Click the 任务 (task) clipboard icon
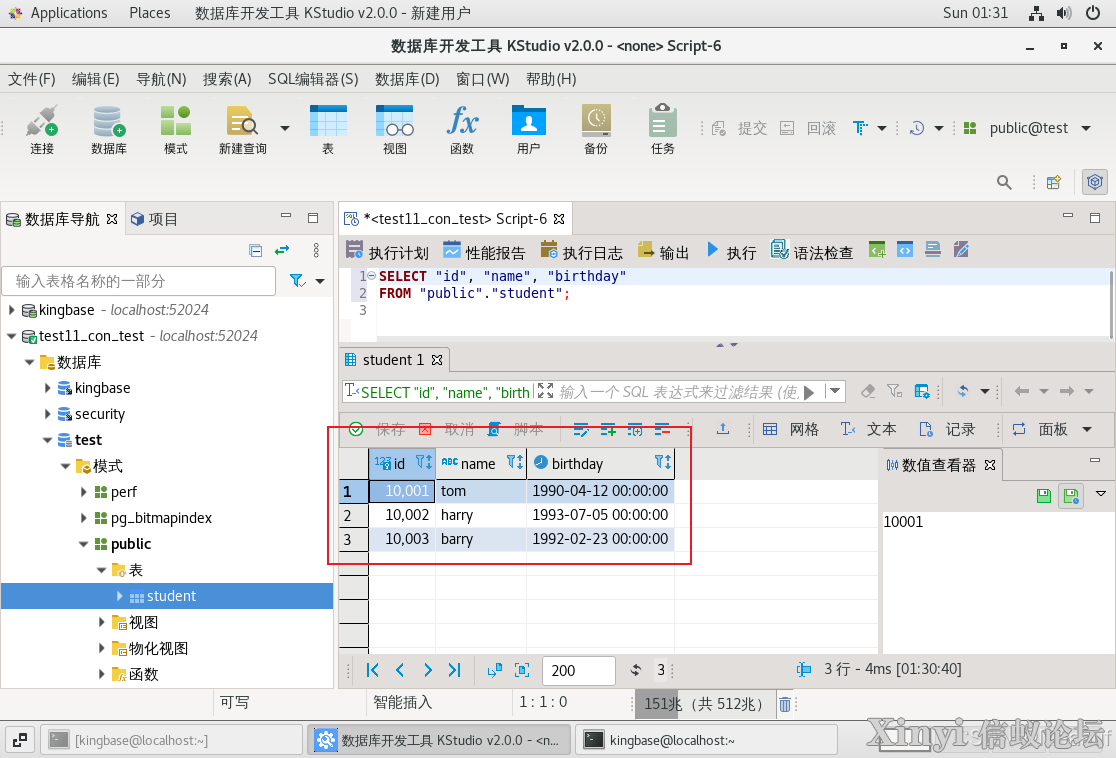Viewport: 1116px width, 758px height. click(x=663, y=129)
